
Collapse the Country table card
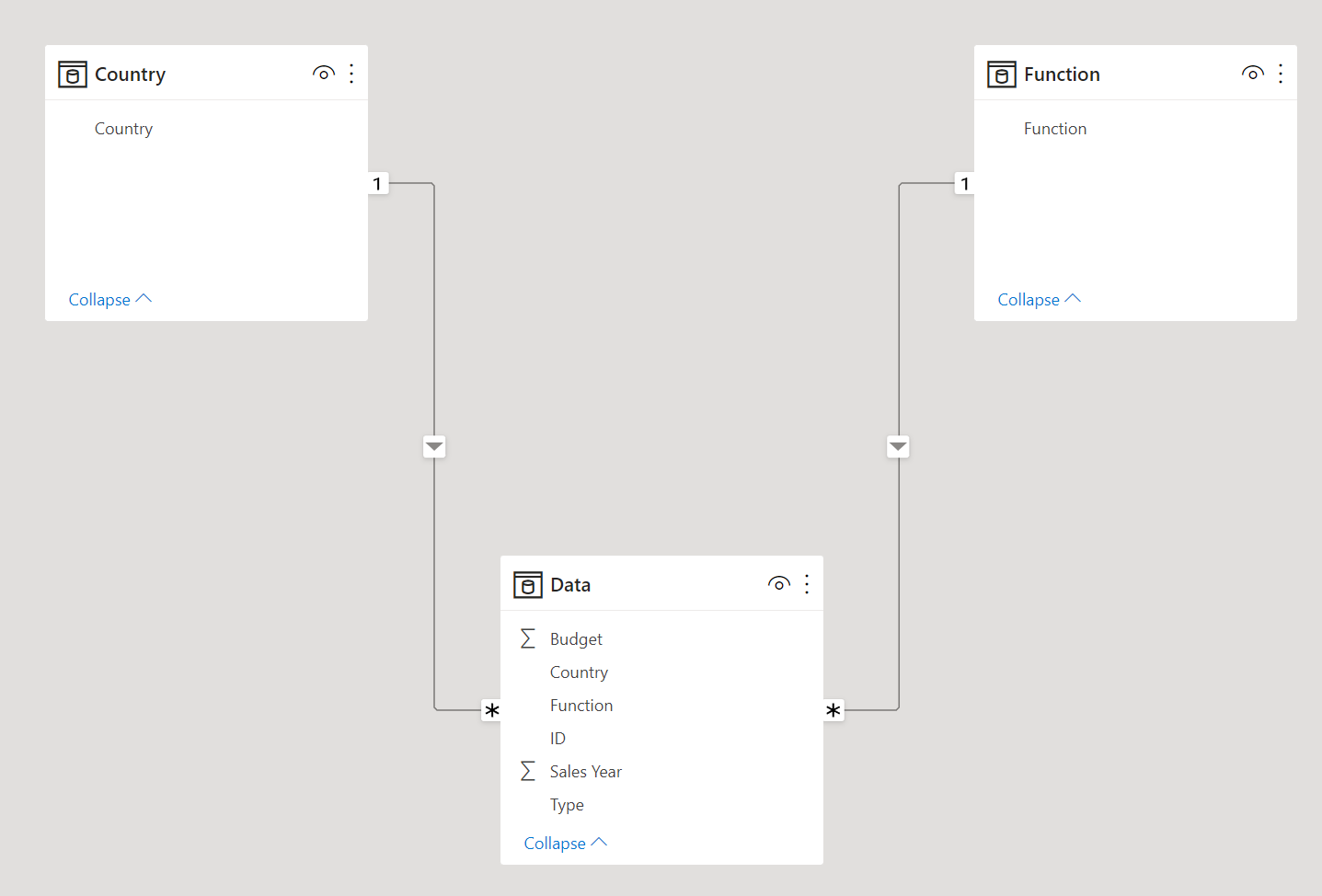[x=110, y=300]
